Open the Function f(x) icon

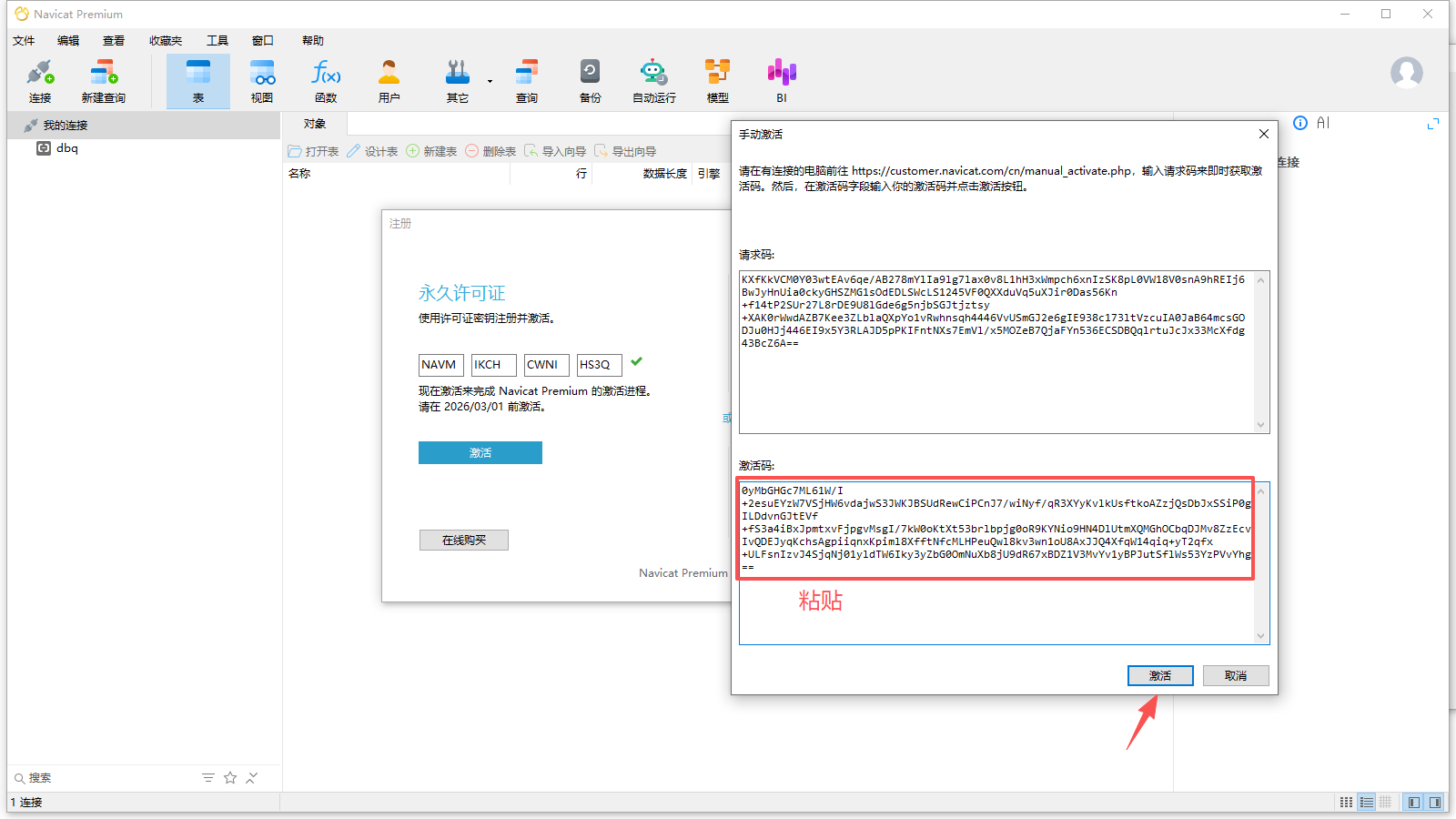pyautogui.click(x=326, y=81)
